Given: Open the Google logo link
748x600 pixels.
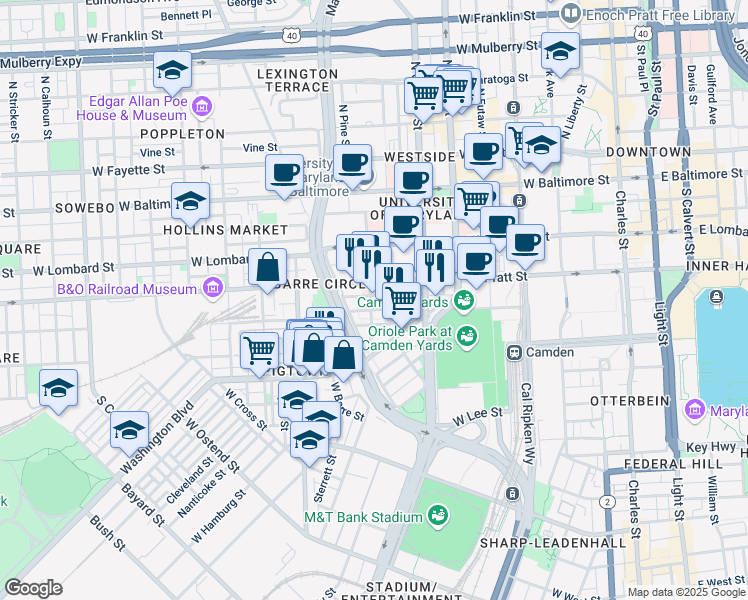Looking at the screenshot, I should pos(33,588).
